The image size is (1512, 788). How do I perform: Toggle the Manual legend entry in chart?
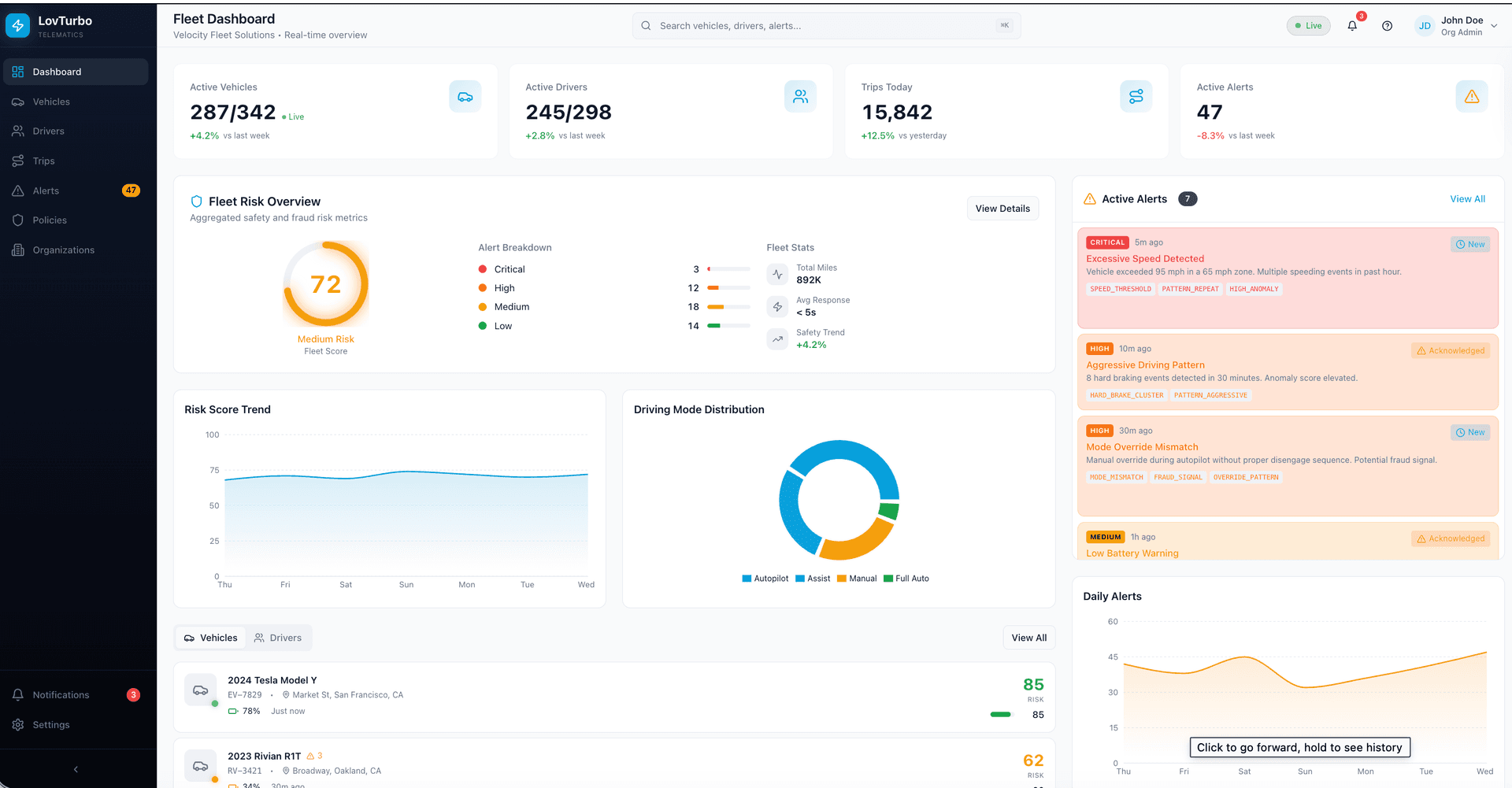[x=857, y=579]
